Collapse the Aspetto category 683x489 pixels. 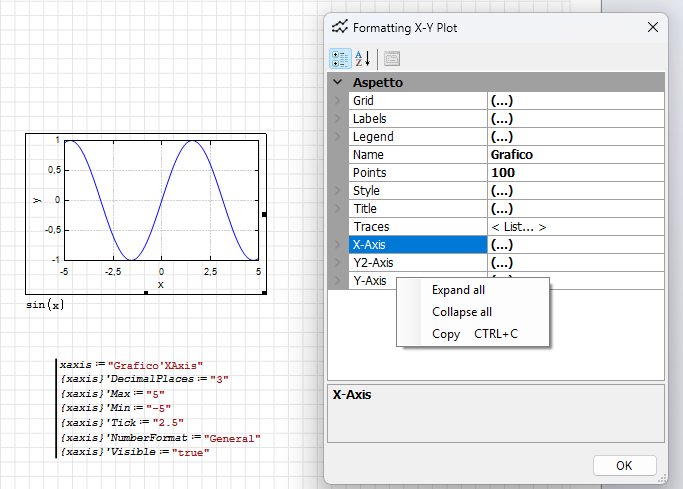pos(338,83)
